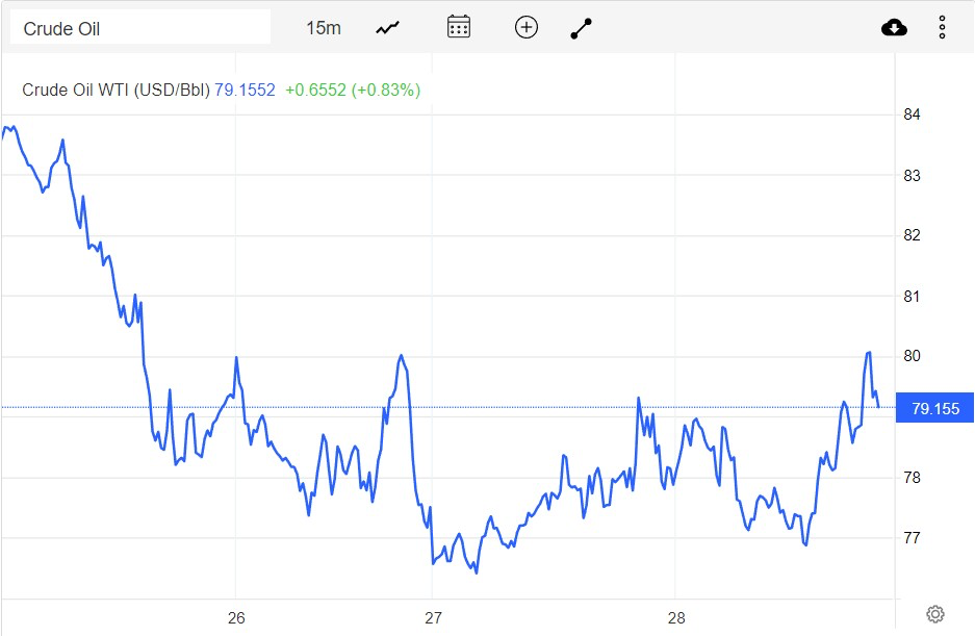Click the blue 79.155 current price tag
Image resolution: width=977 pixels, height=637 pixels.
click(x=935, y=408)
